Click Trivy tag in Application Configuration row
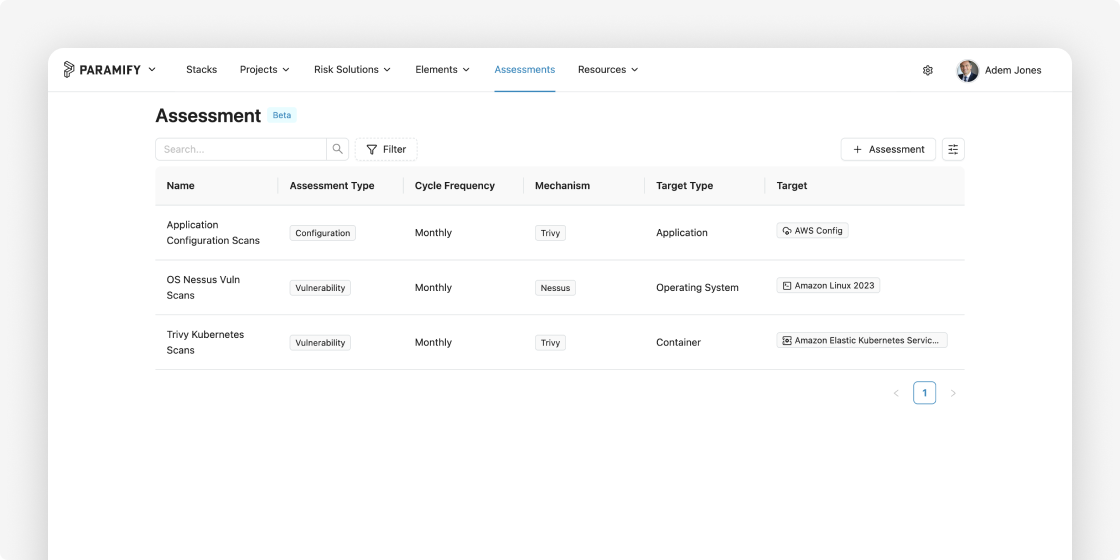 [550, 233]
